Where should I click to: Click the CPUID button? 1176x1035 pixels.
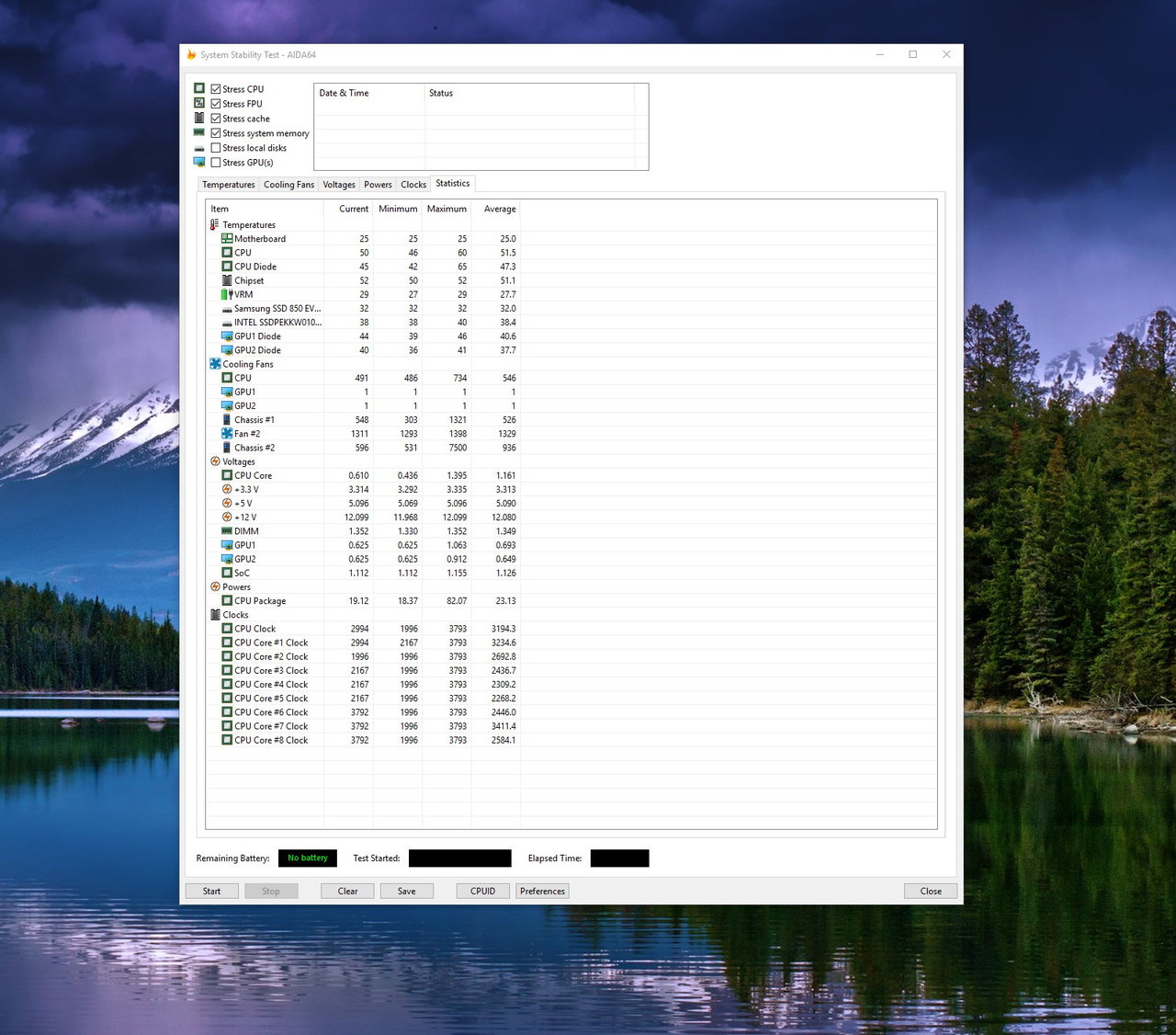482,891
